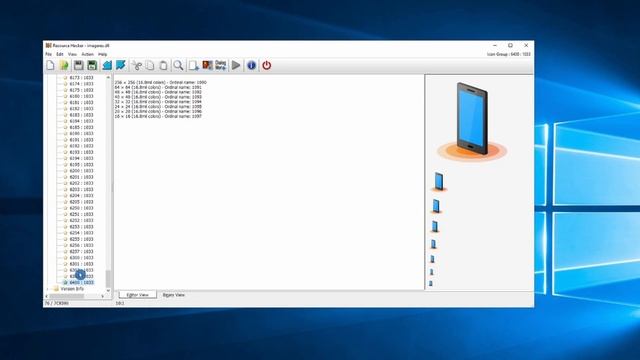
Task: Select tree item 6205 : 1033
Action: tap(81, 202)
